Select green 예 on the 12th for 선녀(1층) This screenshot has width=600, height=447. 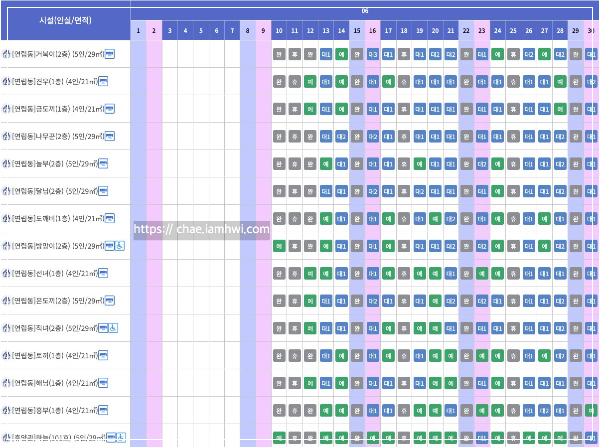pos(310,274)
